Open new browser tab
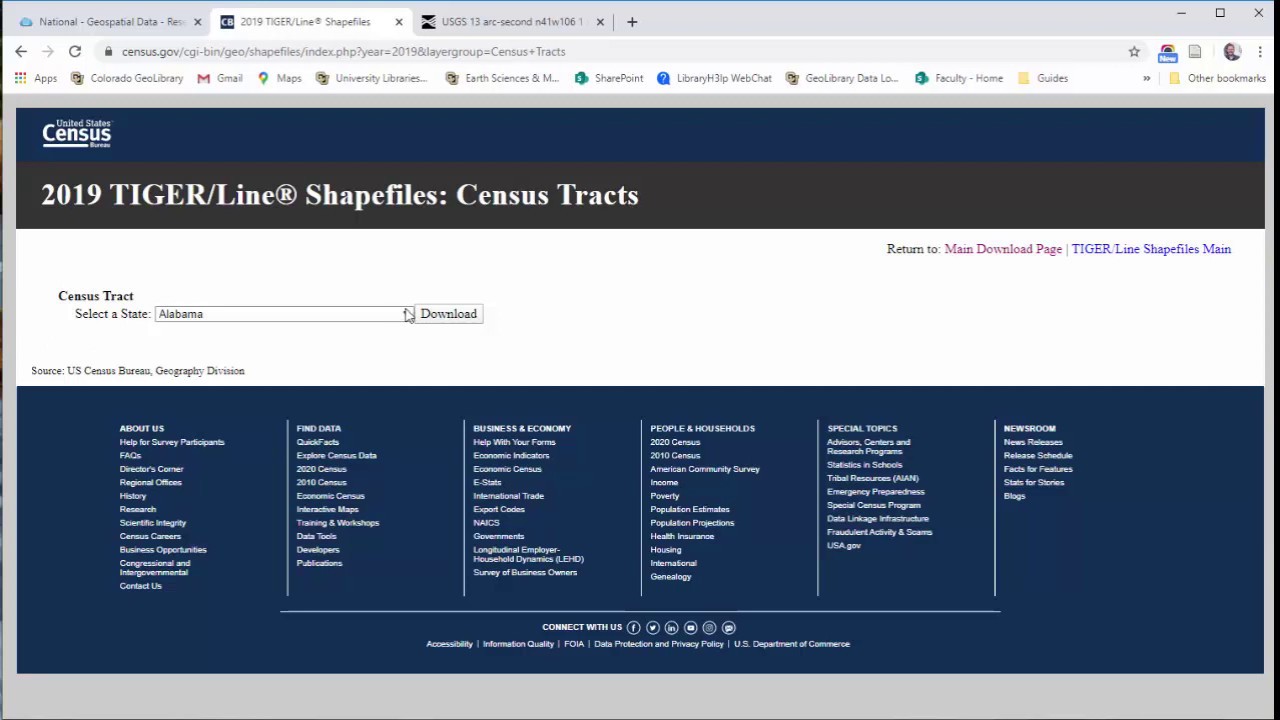The height and width of the screenshot is (720, 1280). 631,21
